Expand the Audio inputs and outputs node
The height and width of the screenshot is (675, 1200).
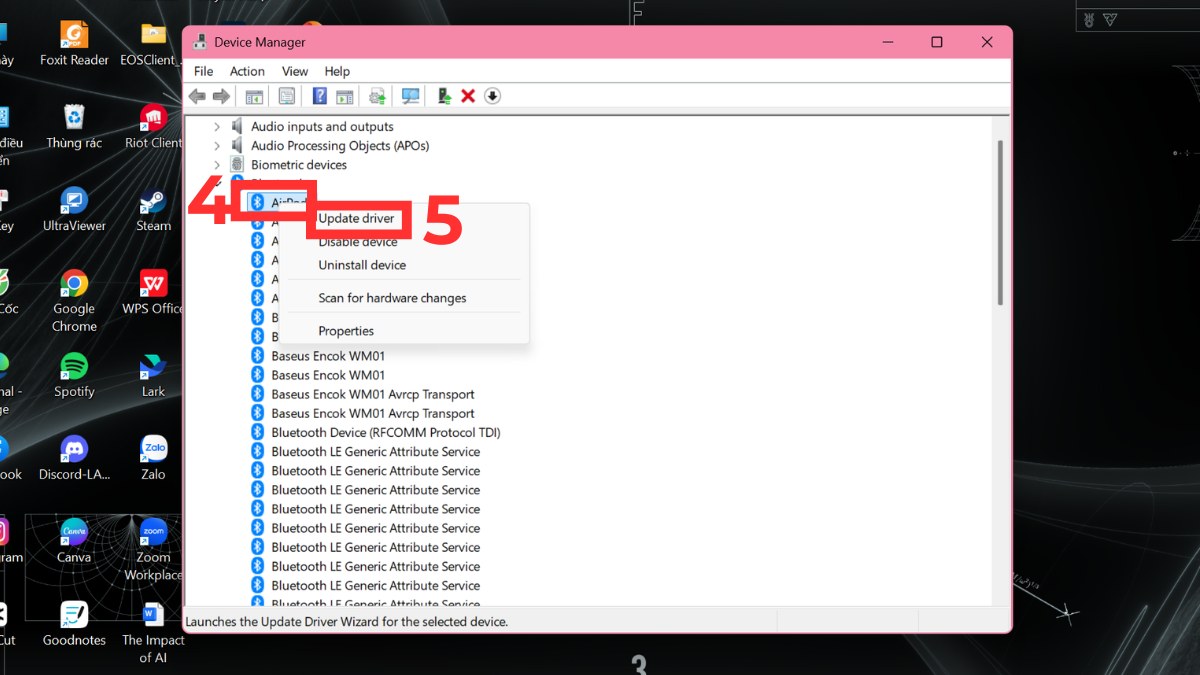click(217, 127)
